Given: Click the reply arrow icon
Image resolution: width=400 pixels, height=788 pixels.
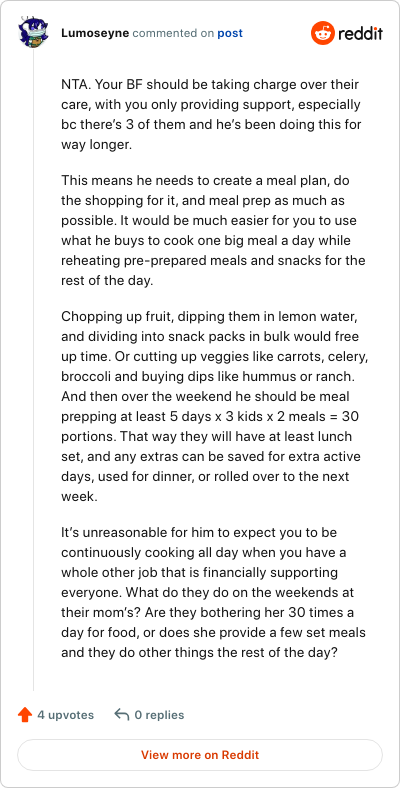Looking at the screenshot, I should point(122,714).
